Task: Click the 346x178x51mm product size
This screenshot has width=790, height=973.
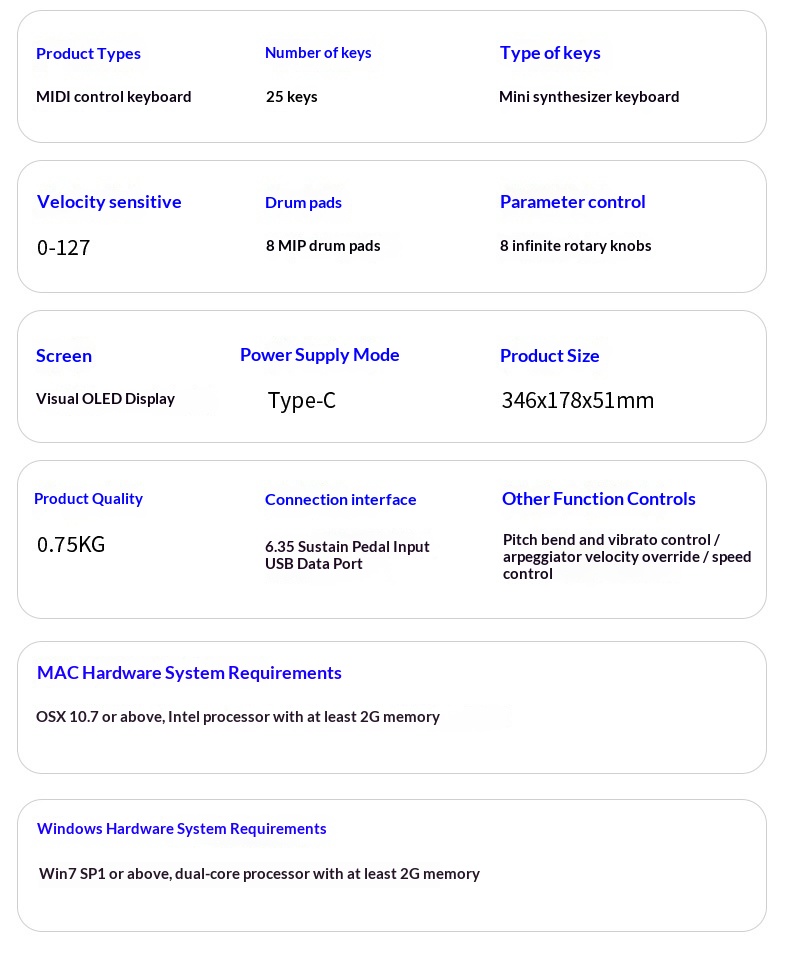Action: [578, 400]
